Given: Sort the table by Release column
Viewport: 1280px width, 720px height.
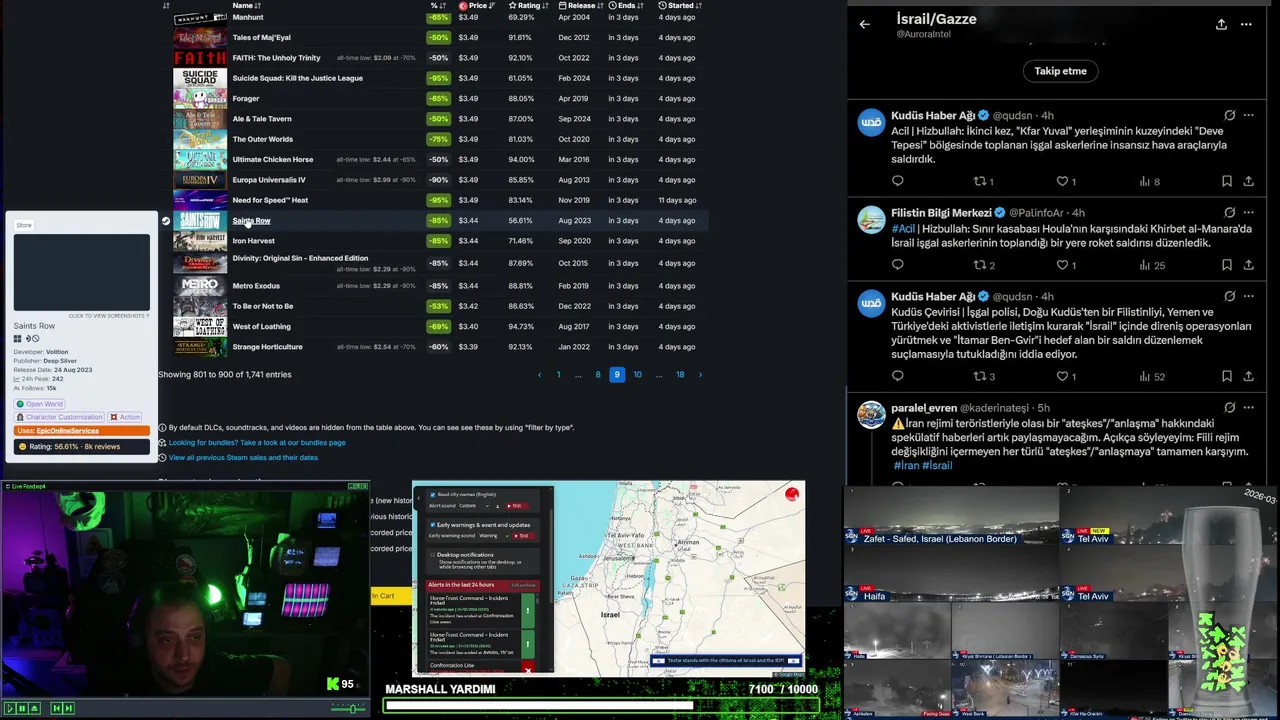Looking at the screenshot, I should click(581, 5).
